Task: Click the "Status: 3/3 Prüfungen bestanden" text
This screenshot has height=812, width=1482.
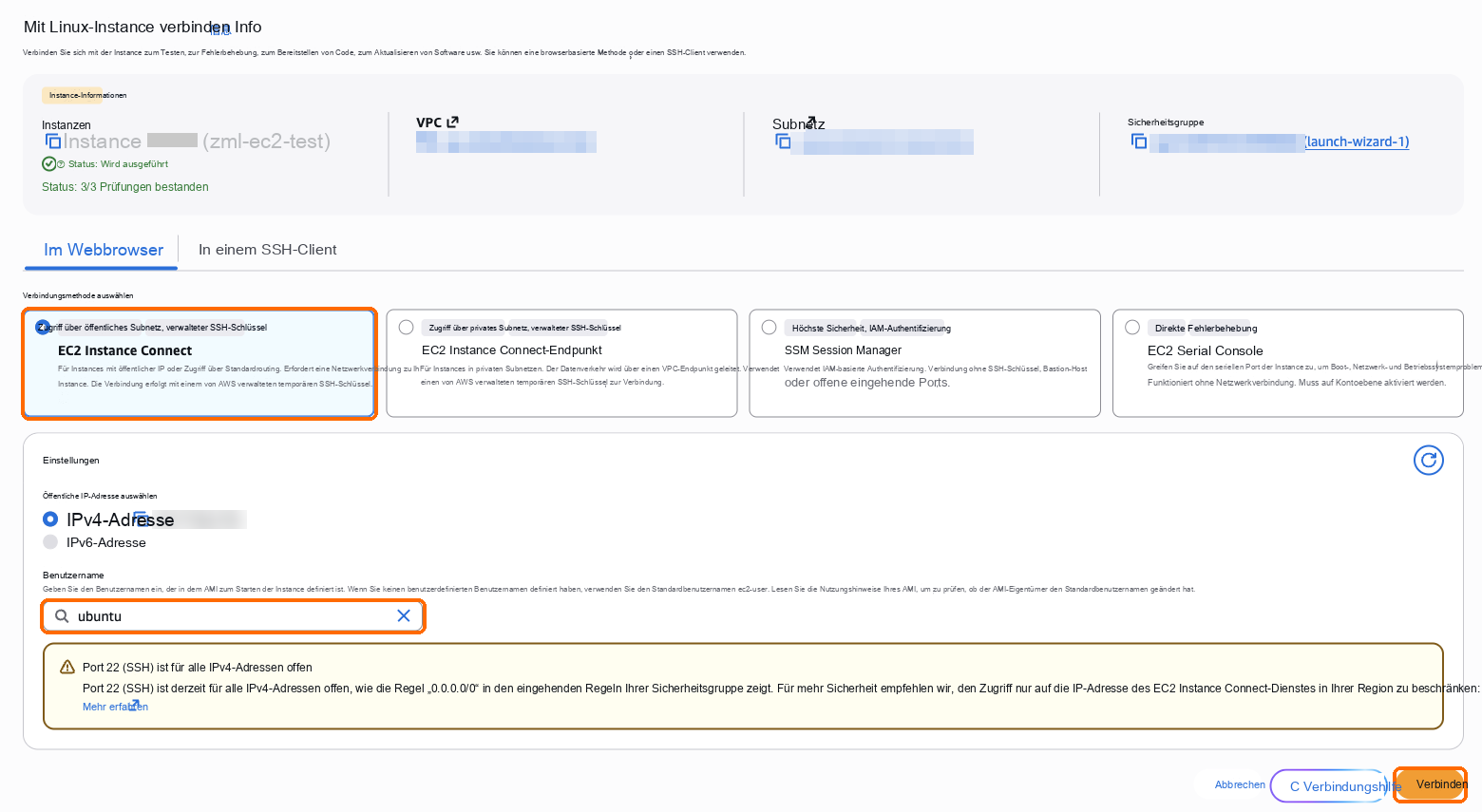Action: 125,187
